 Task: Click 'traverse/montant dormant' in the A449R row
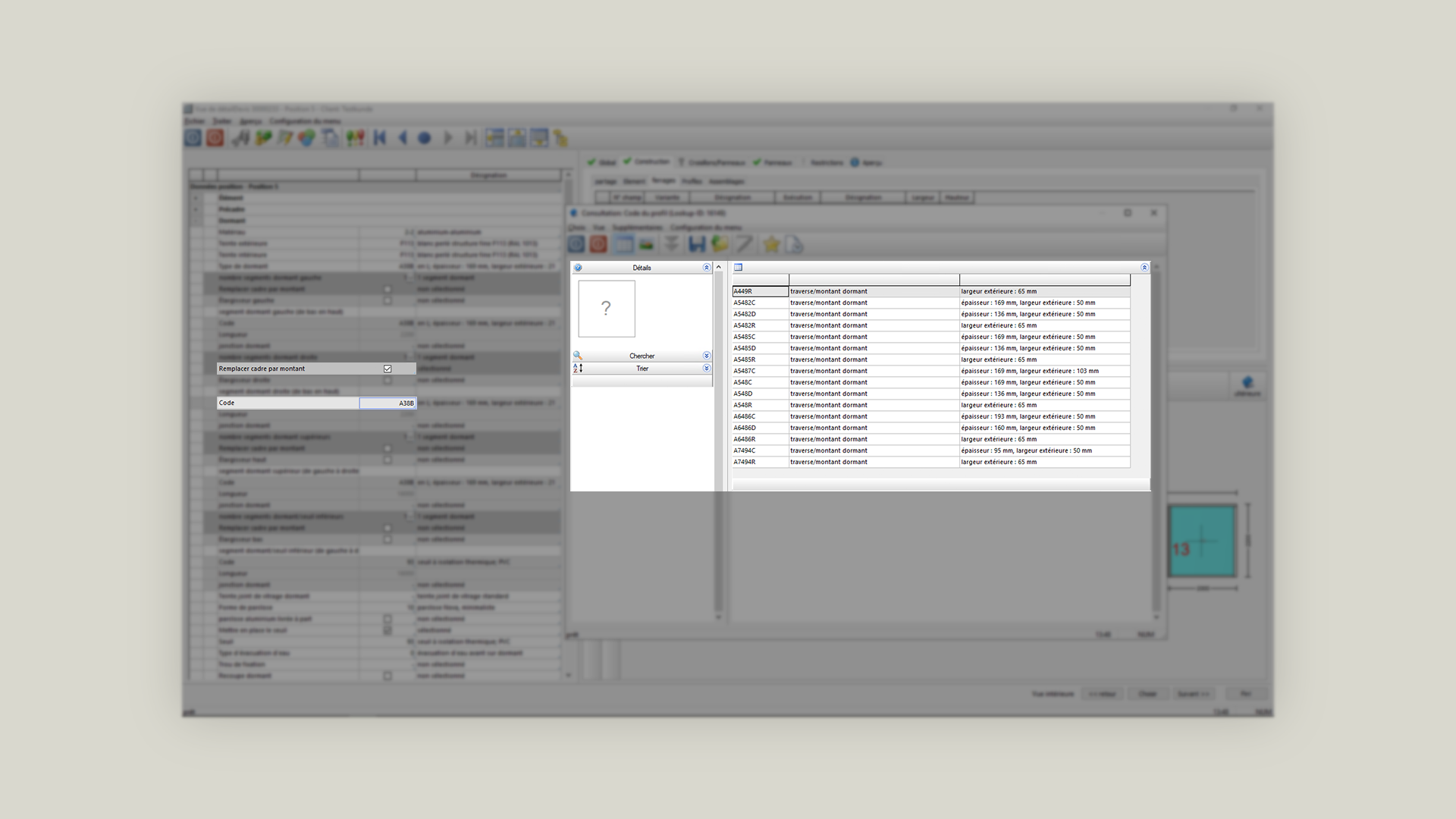pos(828,291)
